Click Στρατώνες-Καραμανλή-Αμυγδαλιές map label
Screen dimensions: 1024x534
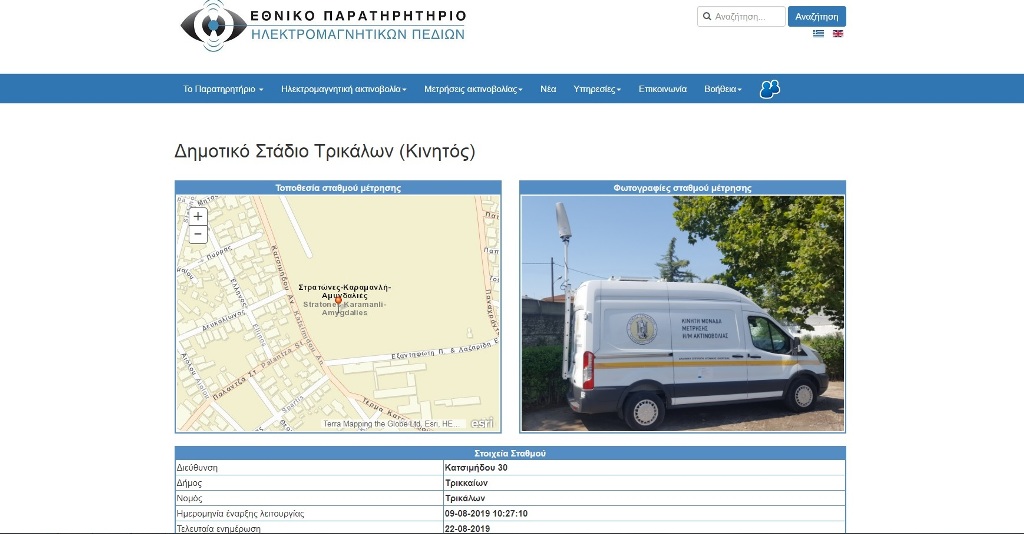click(344, 291)
